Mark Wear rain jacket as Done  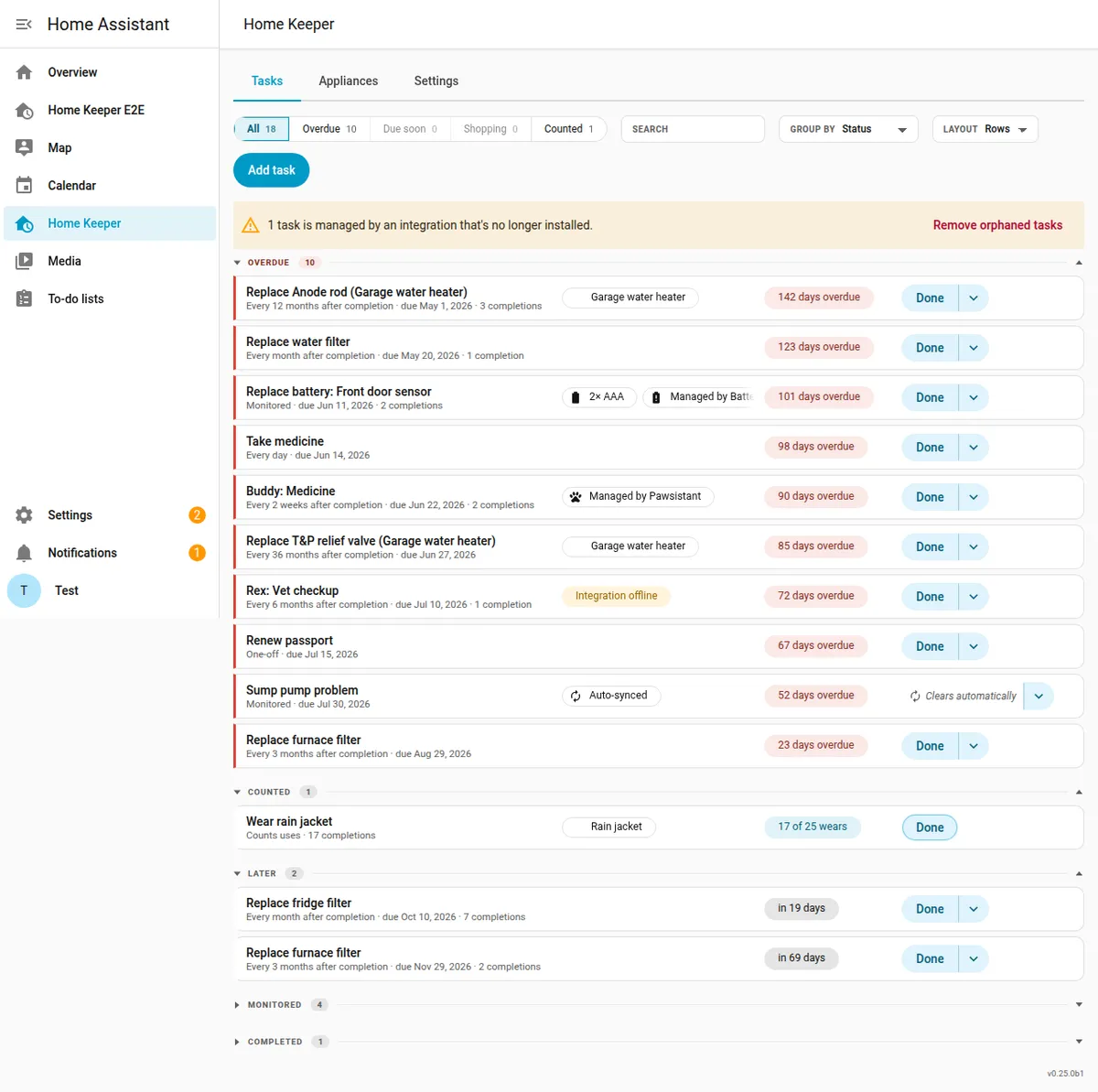point(930,827)
